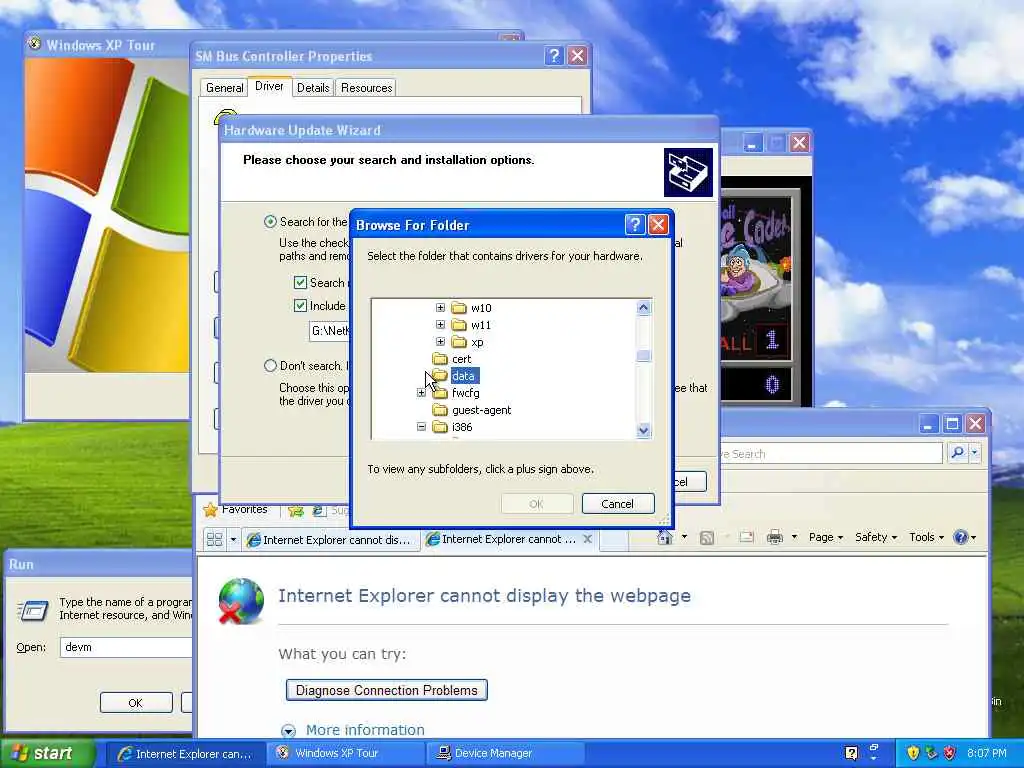Expand the w11 folder node
The image size is (1024, 768).
[x=440, y=325]
